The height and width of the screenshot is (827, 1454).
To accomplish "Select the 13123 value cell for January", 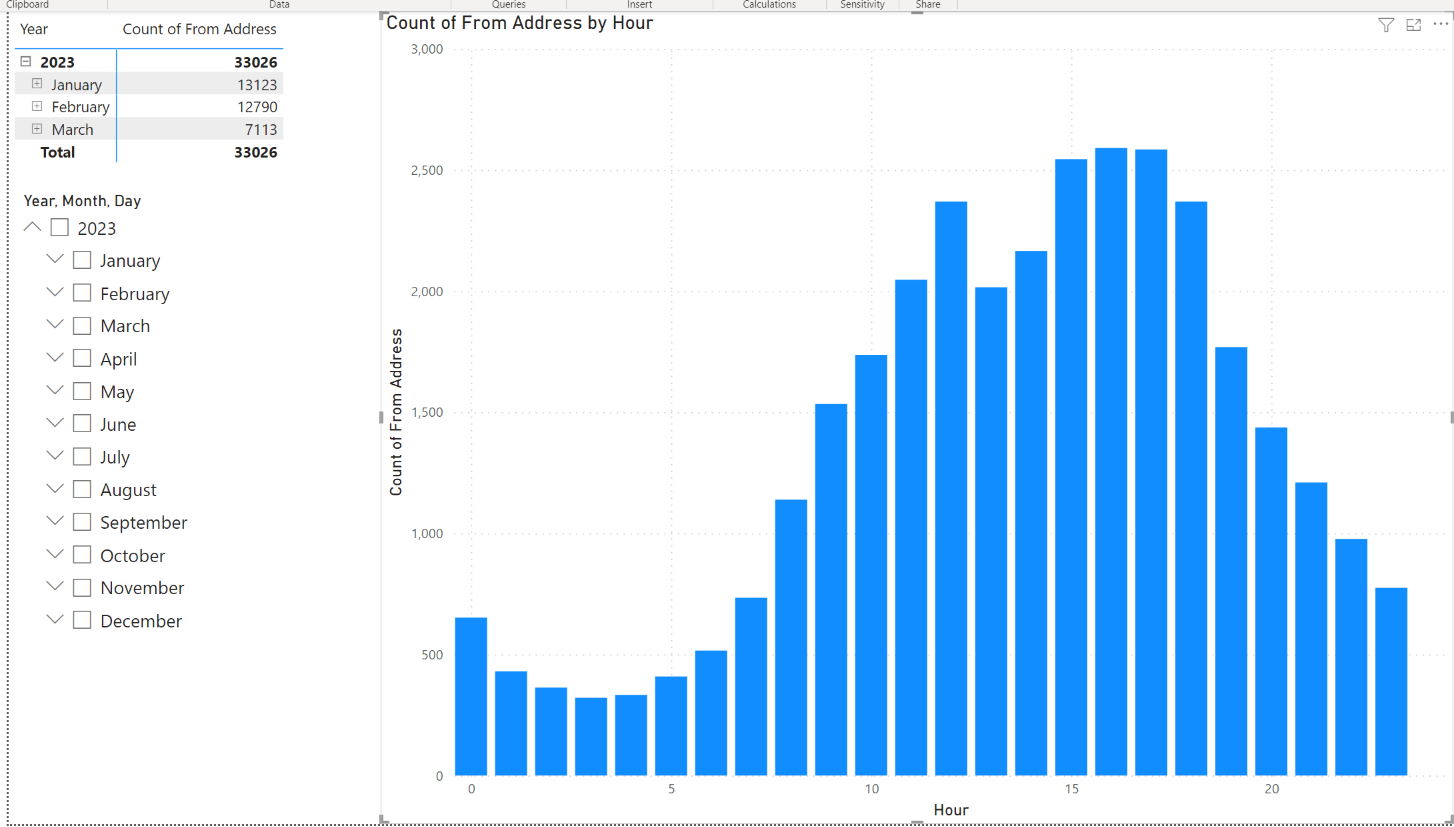I will click(x=258, y=85).
